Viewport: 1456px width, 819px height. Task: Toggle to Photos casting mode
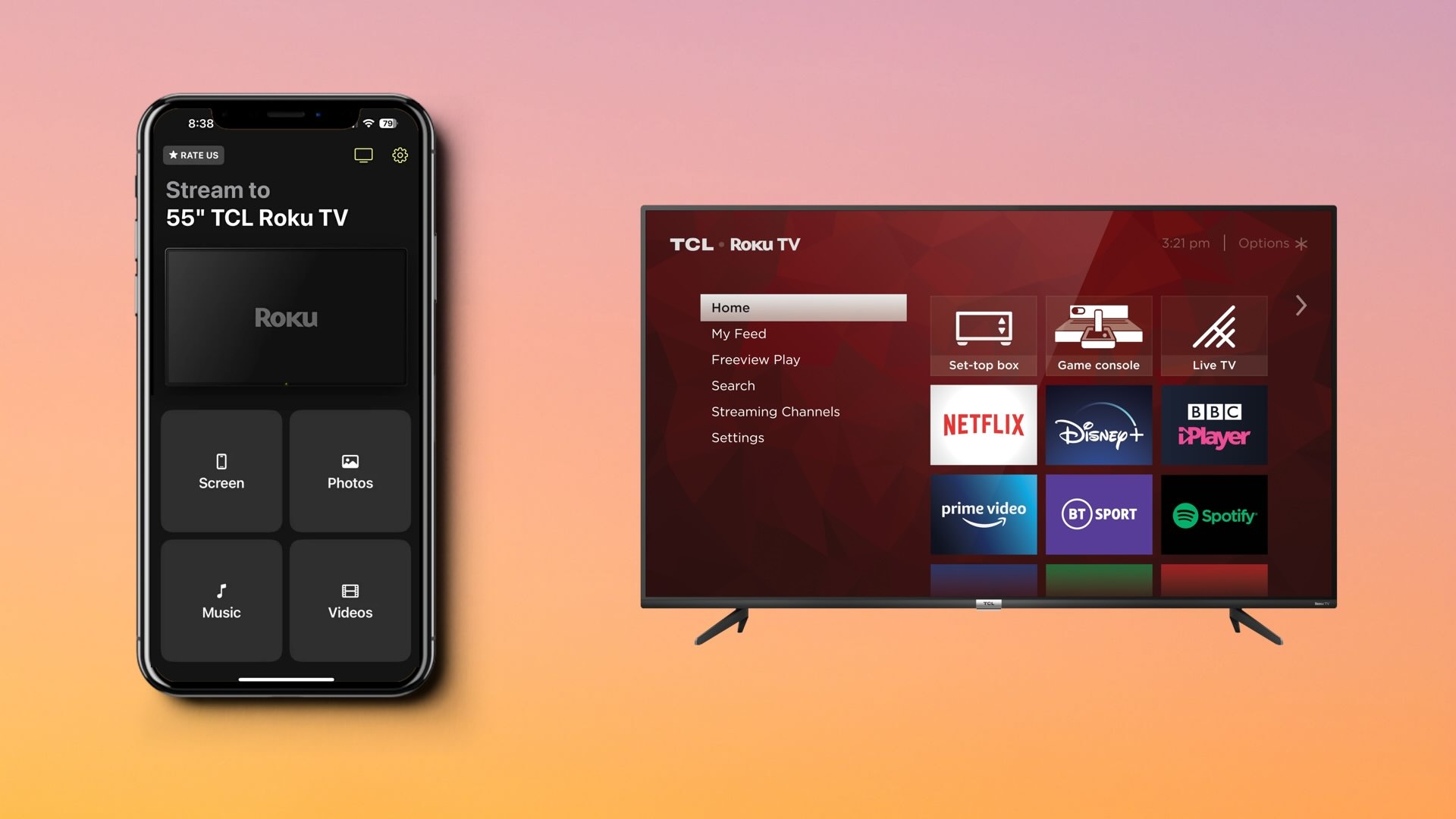(x=350, y=470)
